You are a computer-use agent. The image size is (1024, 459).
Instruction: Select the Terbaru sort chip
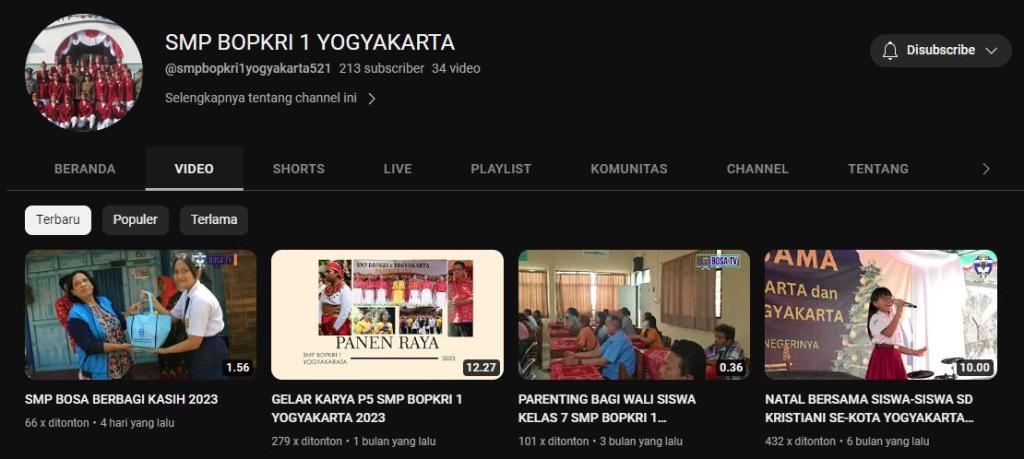(58, 220)
